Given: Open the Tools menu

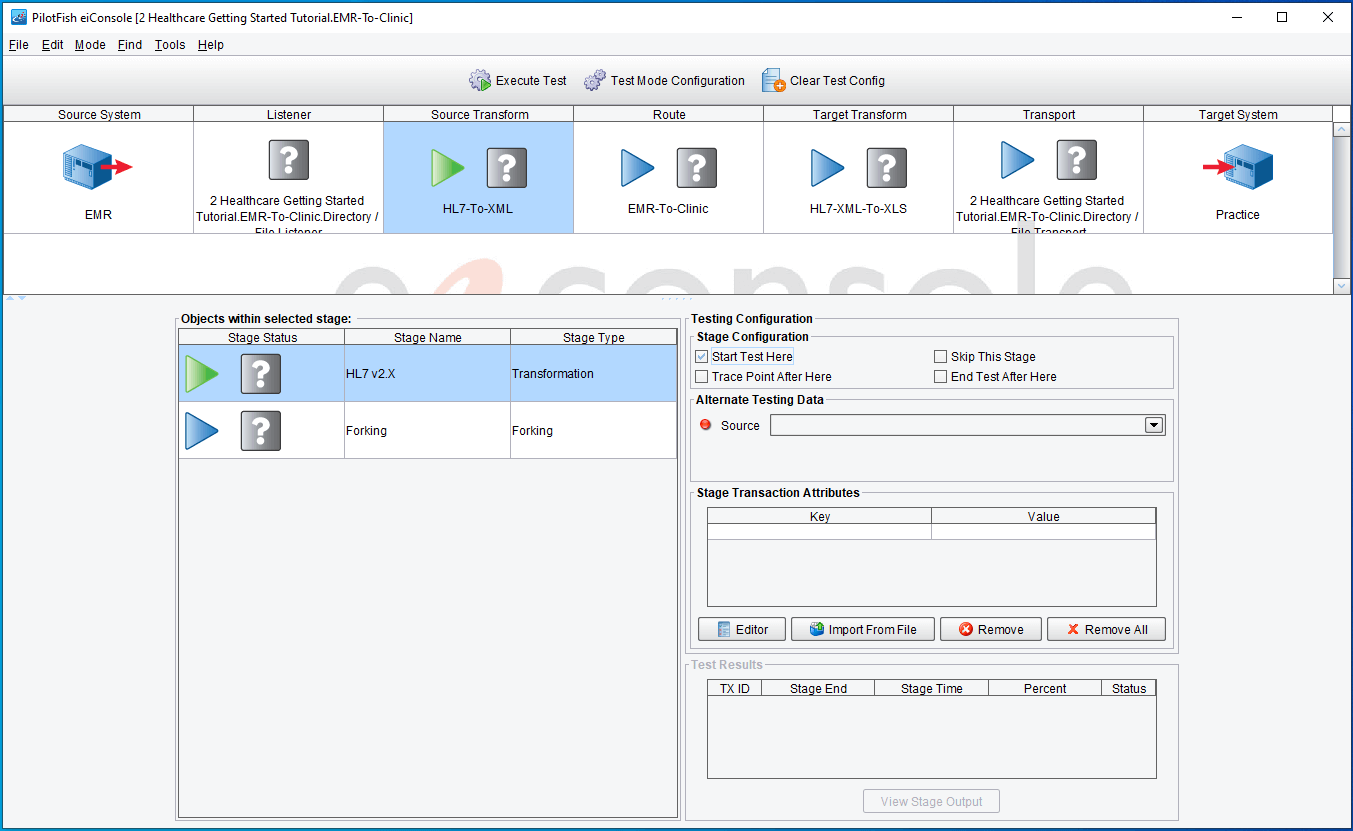Looking at the screenshot, I should 169,44.
